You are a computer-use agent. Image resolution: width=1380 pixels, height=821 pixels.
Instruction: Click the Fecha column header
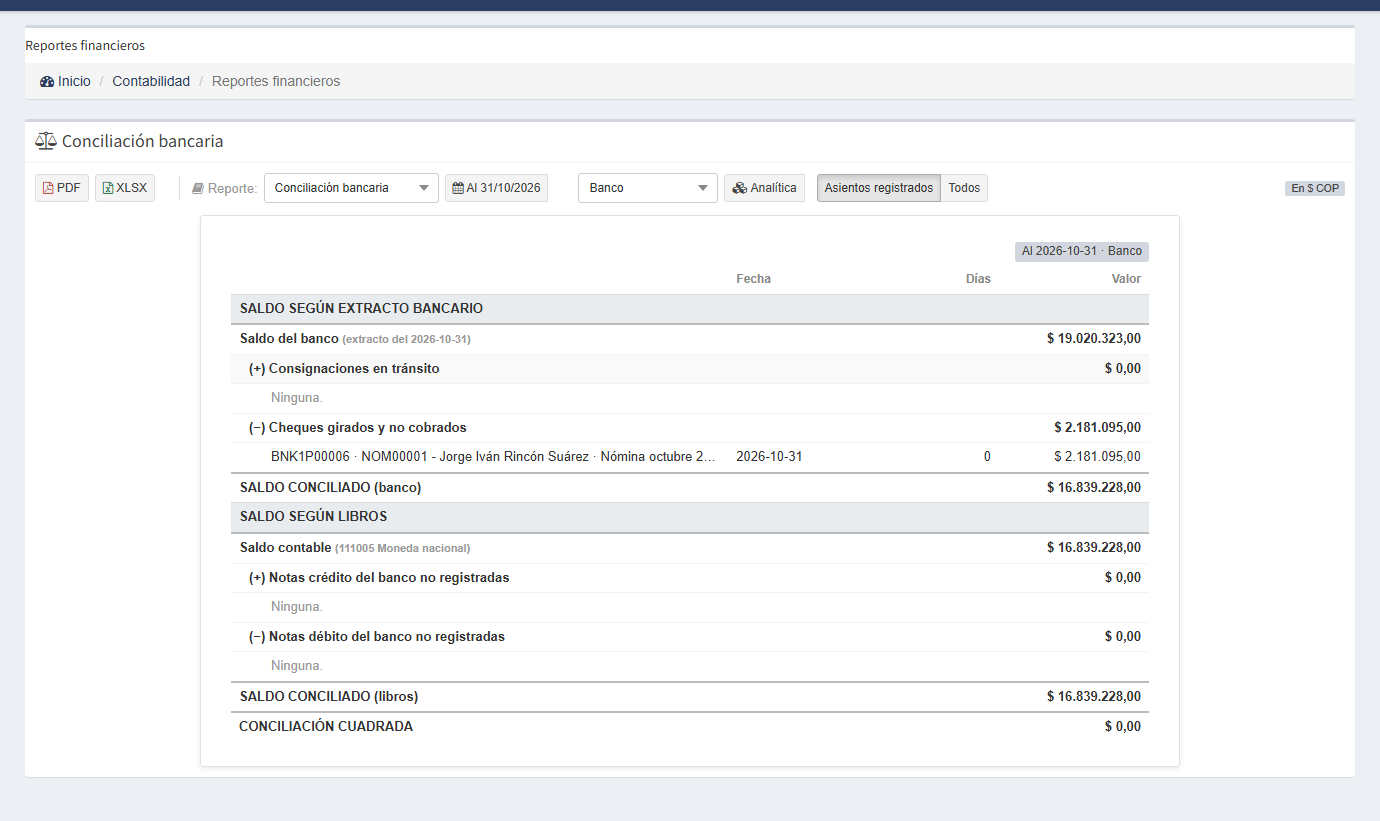[753, 279]
